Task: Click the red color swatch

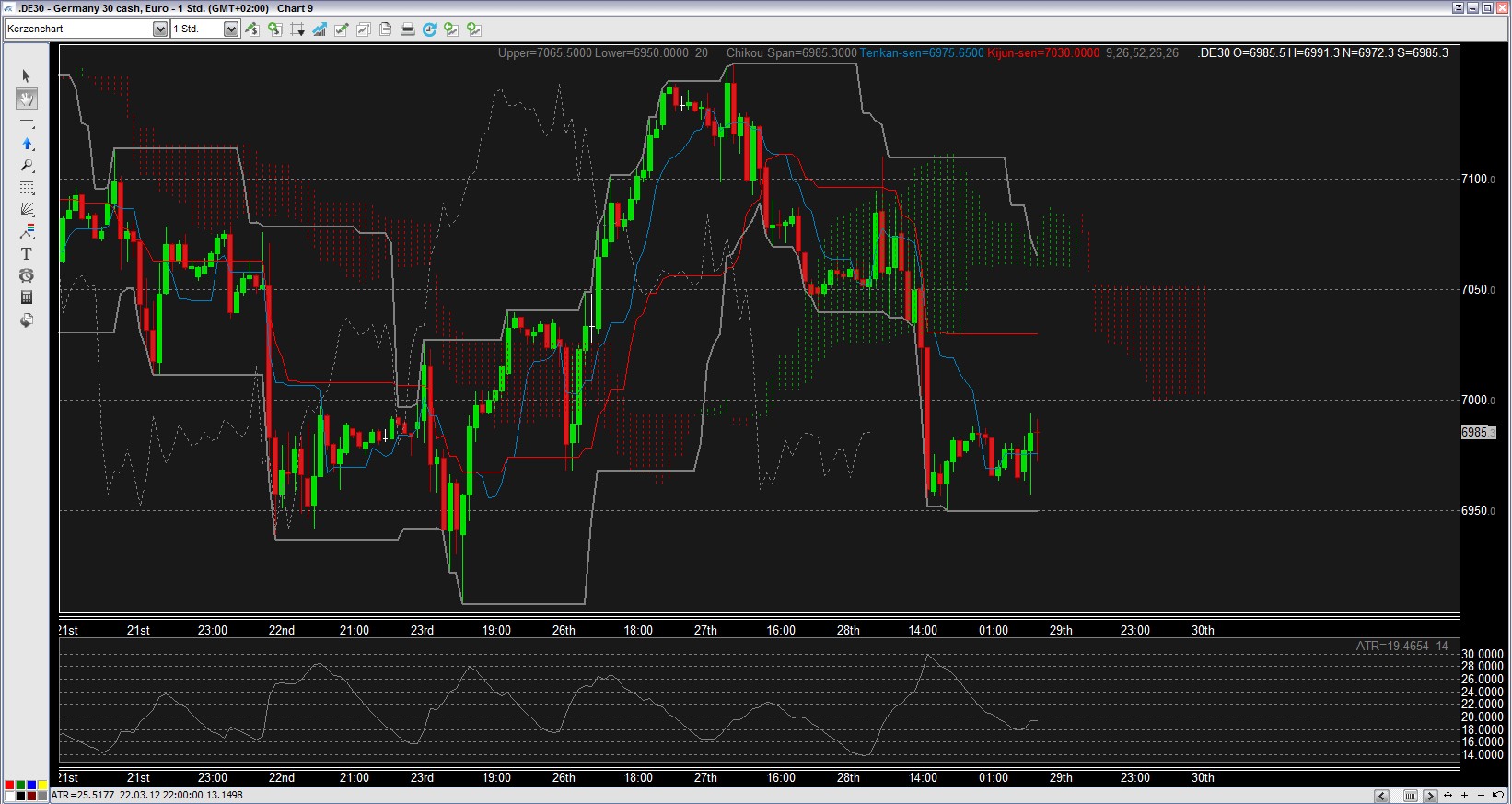Action: pos(9,786)
